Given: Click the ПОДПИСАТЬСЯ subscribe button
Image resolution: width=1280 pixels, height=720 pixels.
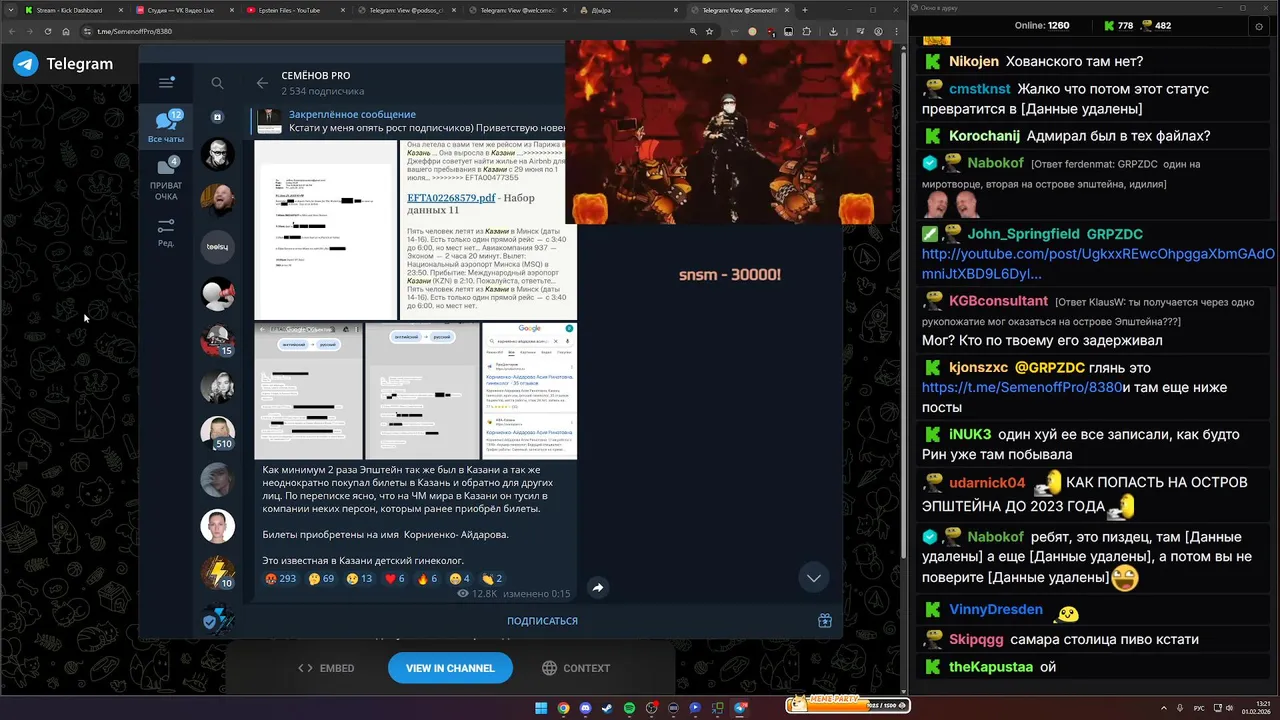Looking at the screenshot, I should tap(542, 621).
